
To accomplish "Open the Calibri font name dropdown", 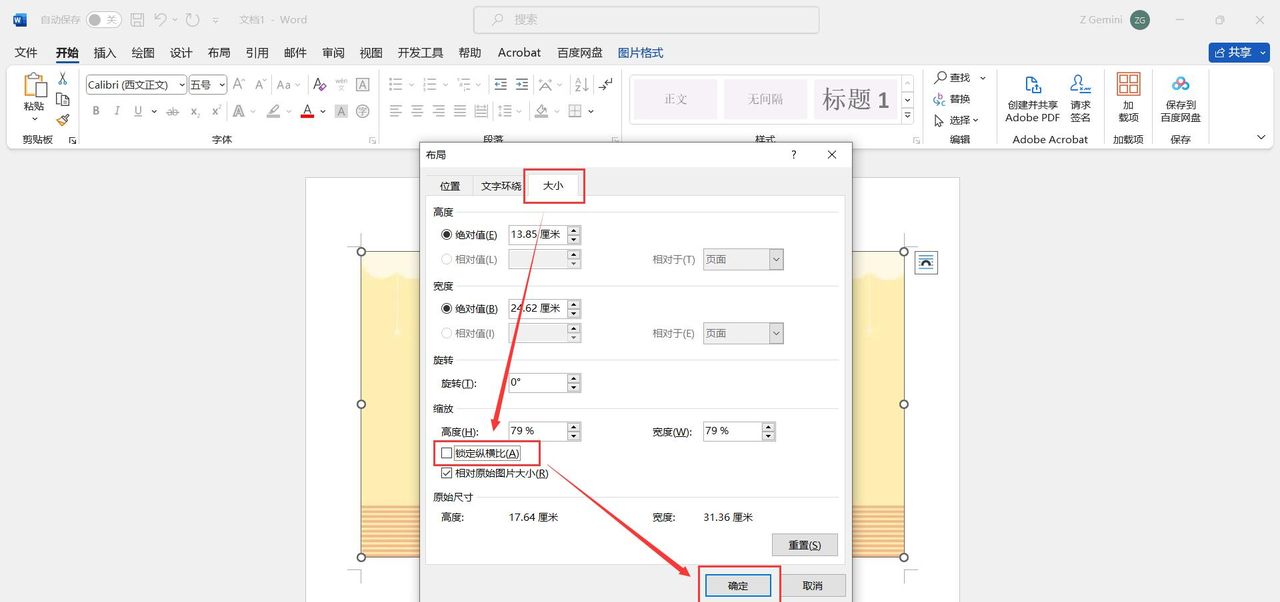I will (180, 84).
